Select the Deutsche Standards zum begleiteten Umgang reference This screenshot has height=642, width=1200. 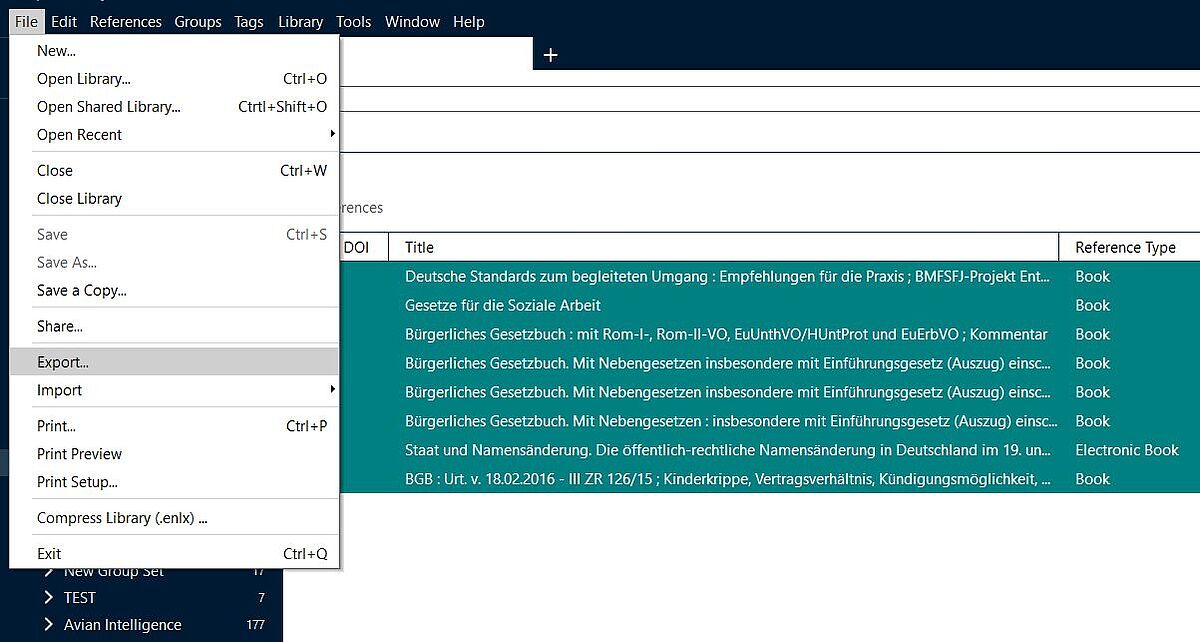(727, 276)
